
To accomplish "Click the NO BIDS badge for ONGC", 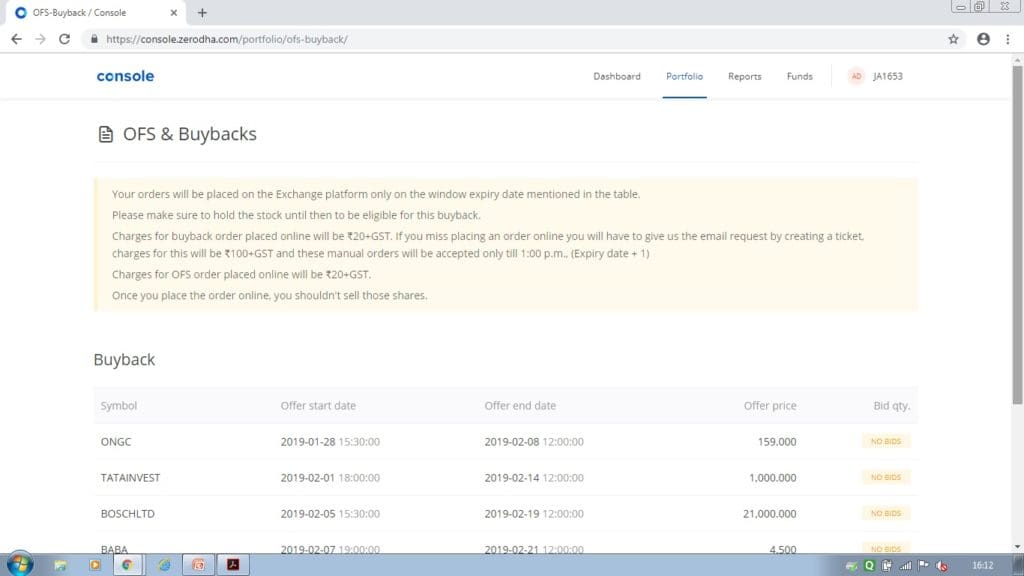I will [884, 441].
